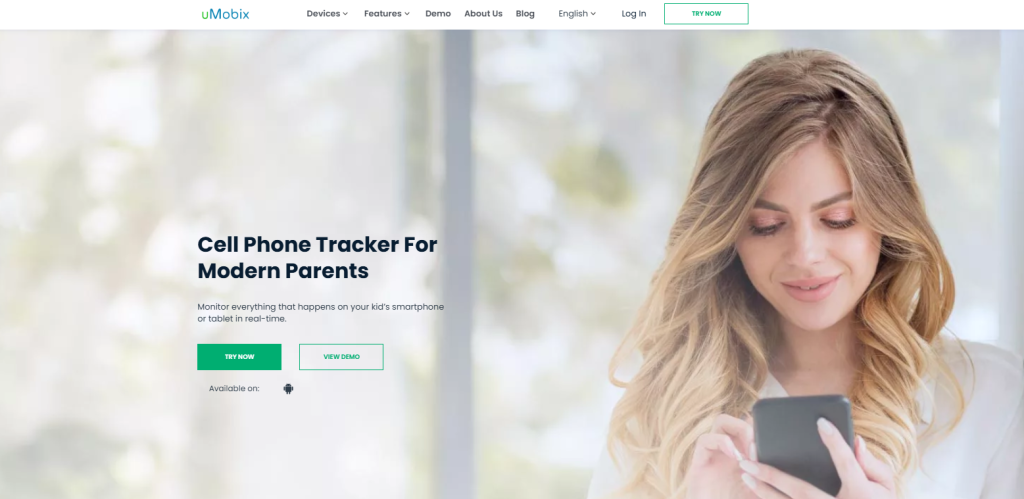Click the chevron arrow next to English
Screen dimensions: 1024x499
593,14
